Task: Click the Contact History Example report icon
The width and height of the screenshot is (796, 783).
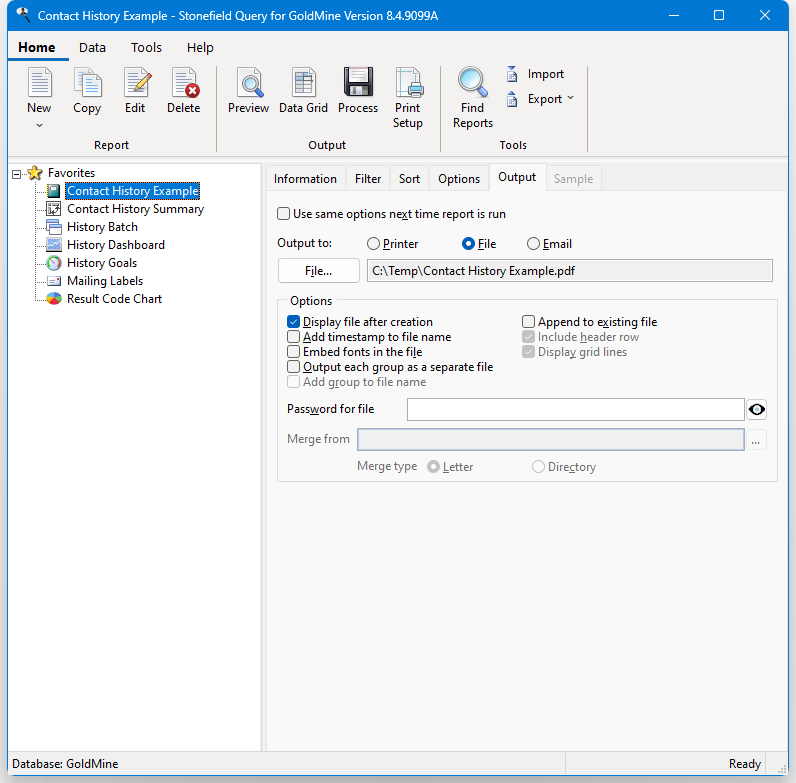Action: 53,191
